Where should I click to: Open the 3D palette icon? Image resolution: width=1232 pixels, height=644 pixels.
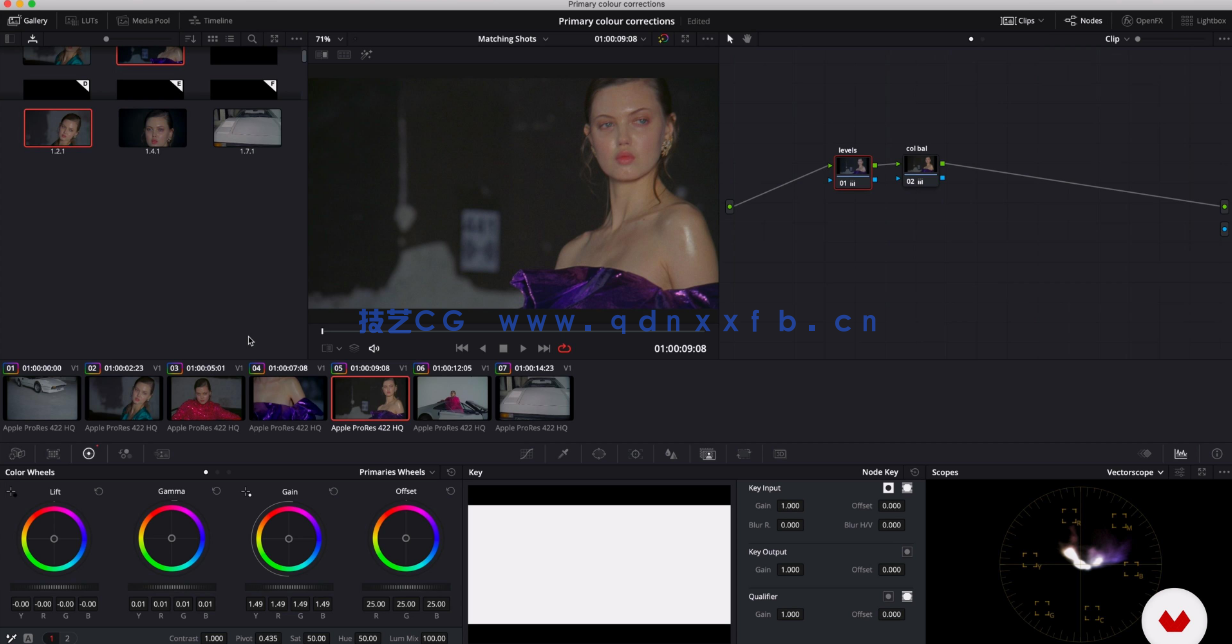coord(781,453)
